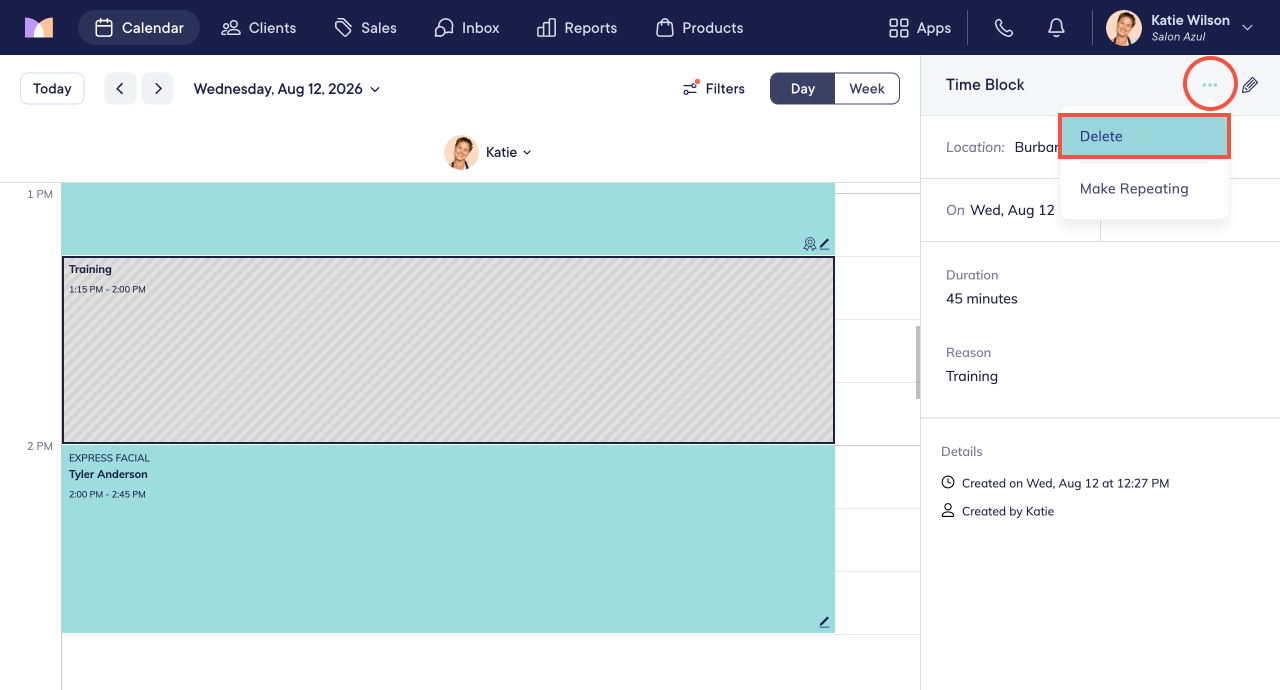Click the 1 PM time label
The image size is (1280, 690).
coord(40,194)
